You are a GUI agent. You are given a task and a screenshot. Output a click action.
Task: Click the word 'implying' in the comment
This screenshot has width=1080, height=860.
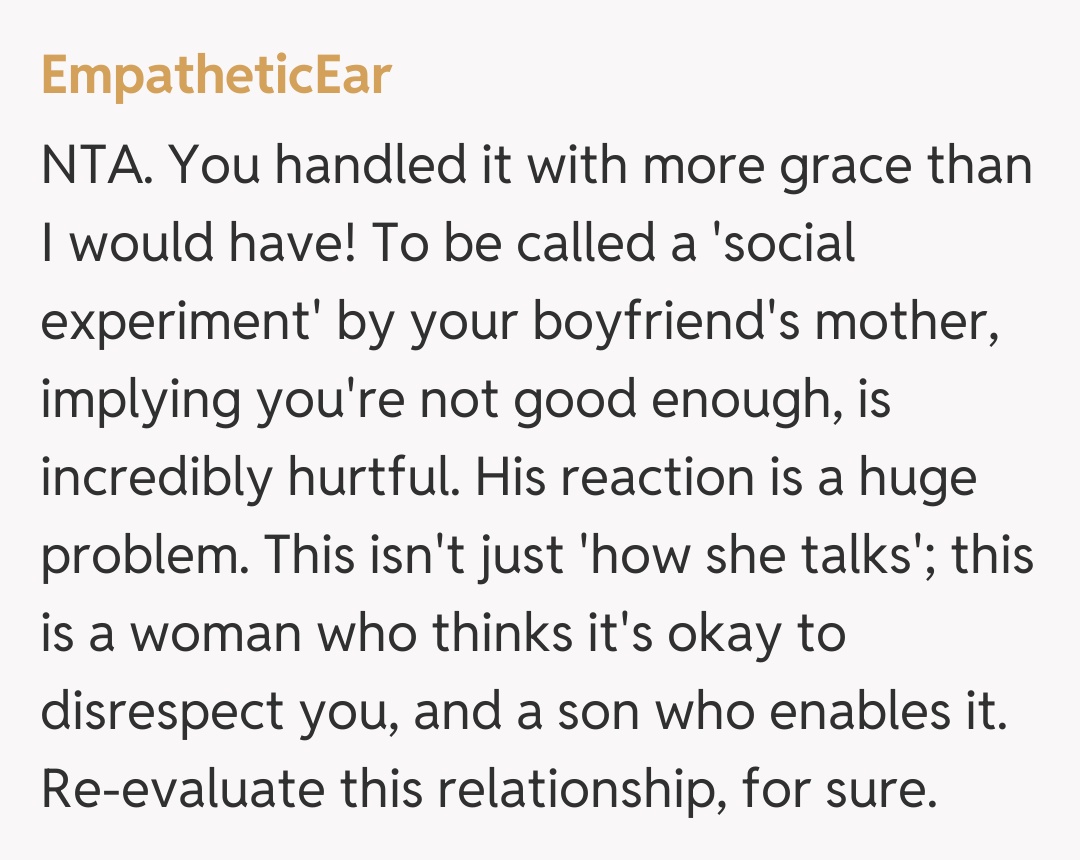(141, 400)
